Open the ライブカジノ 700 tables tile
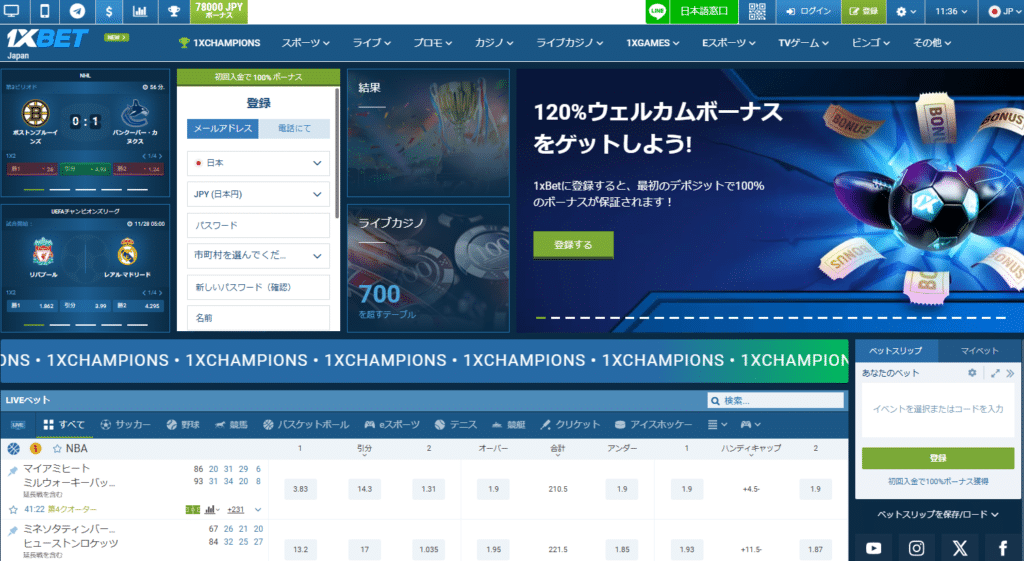This screenshot has width=1024, height=561. point(428,268)
